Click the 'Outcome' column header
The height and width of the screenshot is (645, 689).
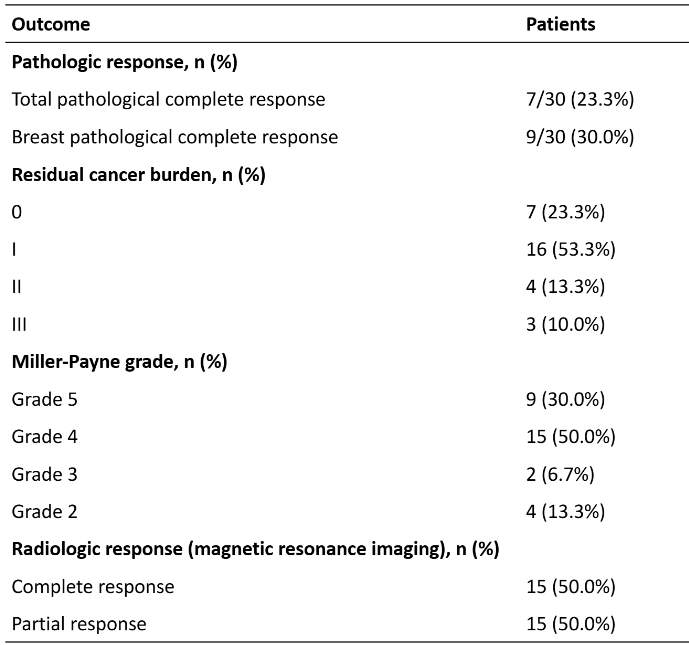[x=51, y=24]
